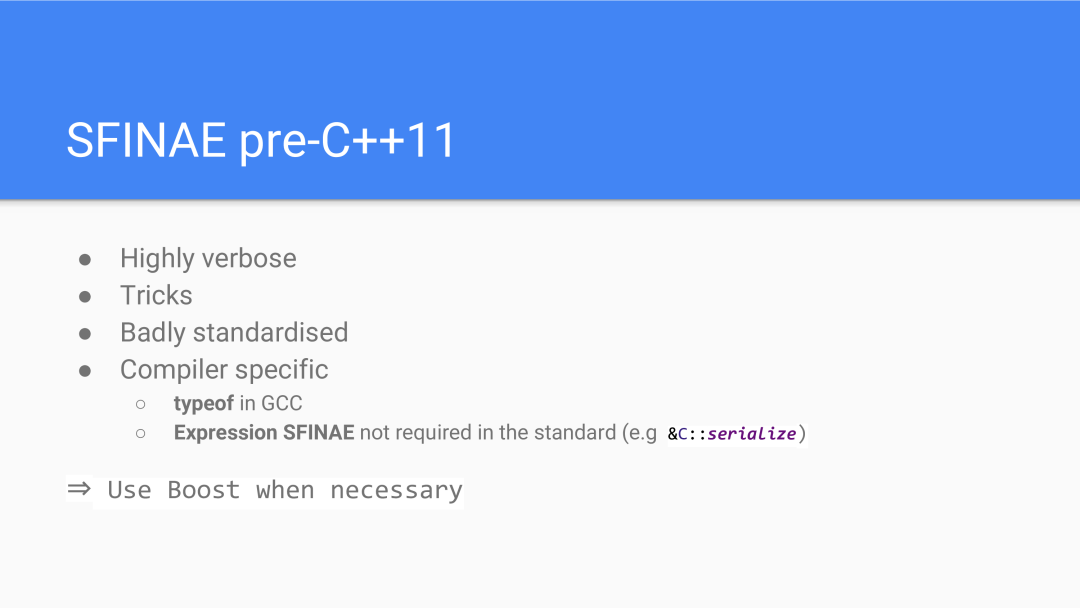Image resolution: width=1080 pixels, height=608 pixels.
Task: Click the bullet dot beside "Tricks"
Action: [85, 296]
